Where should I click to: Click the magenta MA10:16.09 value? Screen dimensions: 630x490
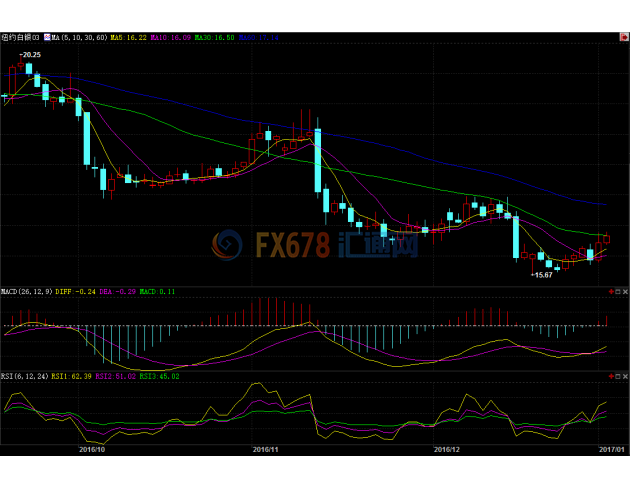171,37
